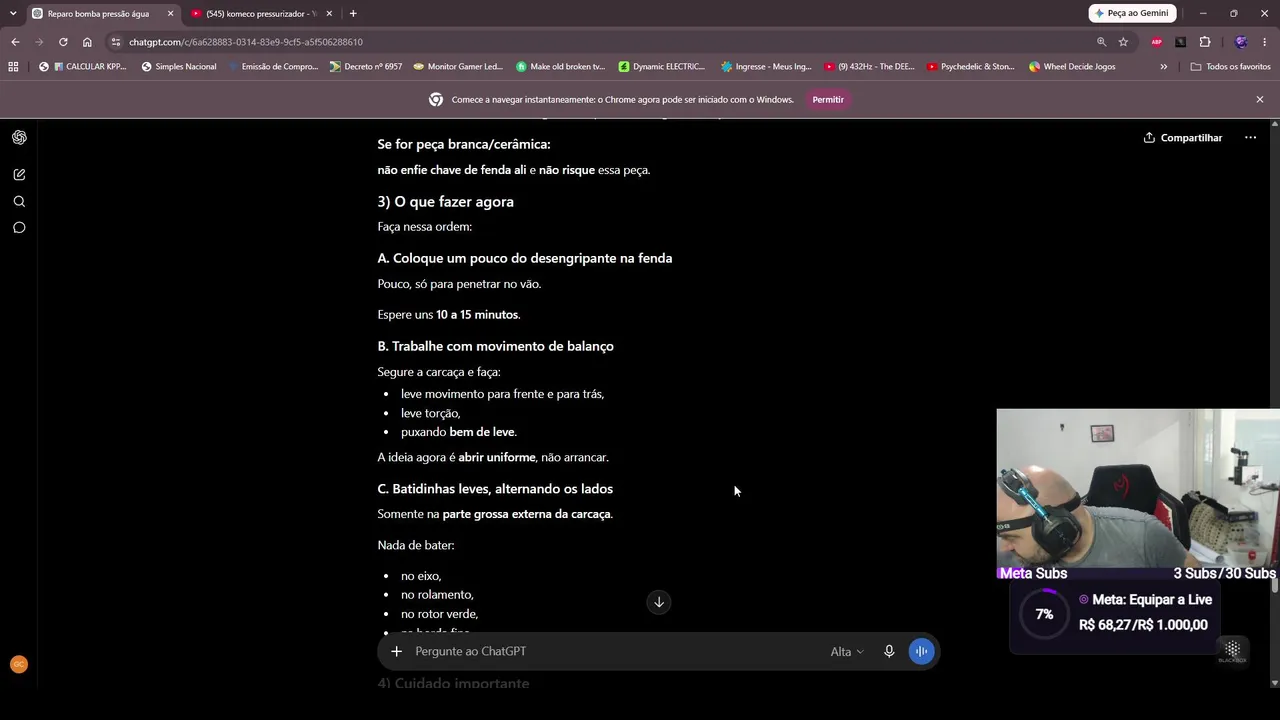Click the Peça ao Gemini button
Viewport: 1280px width, 720px height.
(1132, 14)
